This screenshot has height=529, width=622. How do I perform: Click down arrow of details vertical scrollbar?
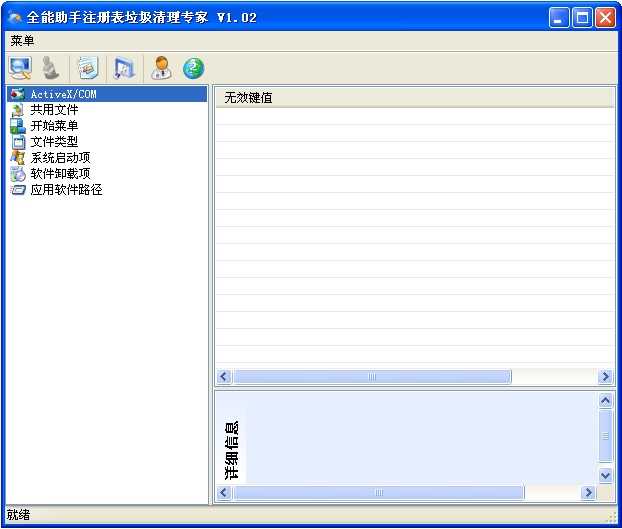click(605, 475)
